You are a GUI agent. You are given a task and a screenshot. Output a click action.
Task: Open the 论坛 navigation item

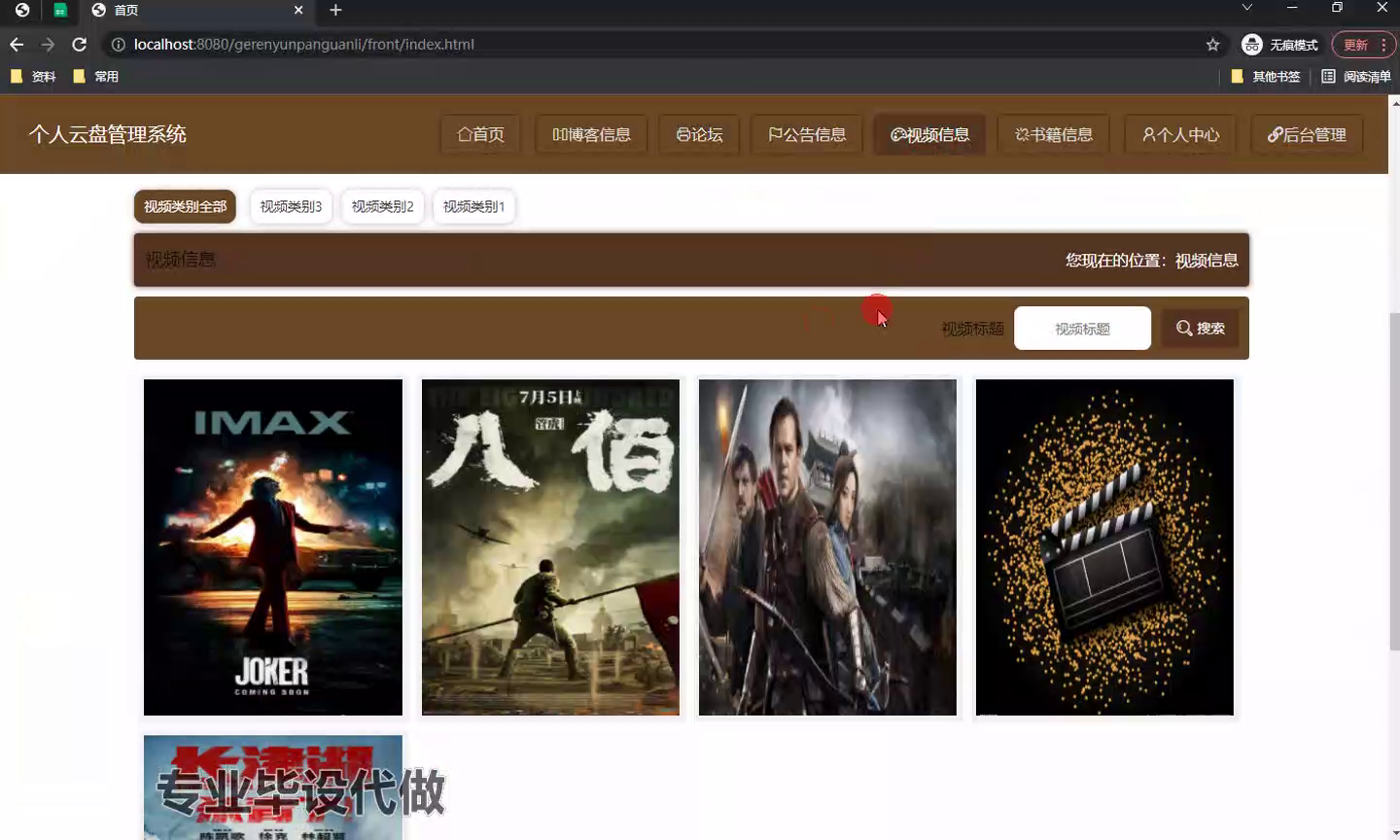[699, 134]
